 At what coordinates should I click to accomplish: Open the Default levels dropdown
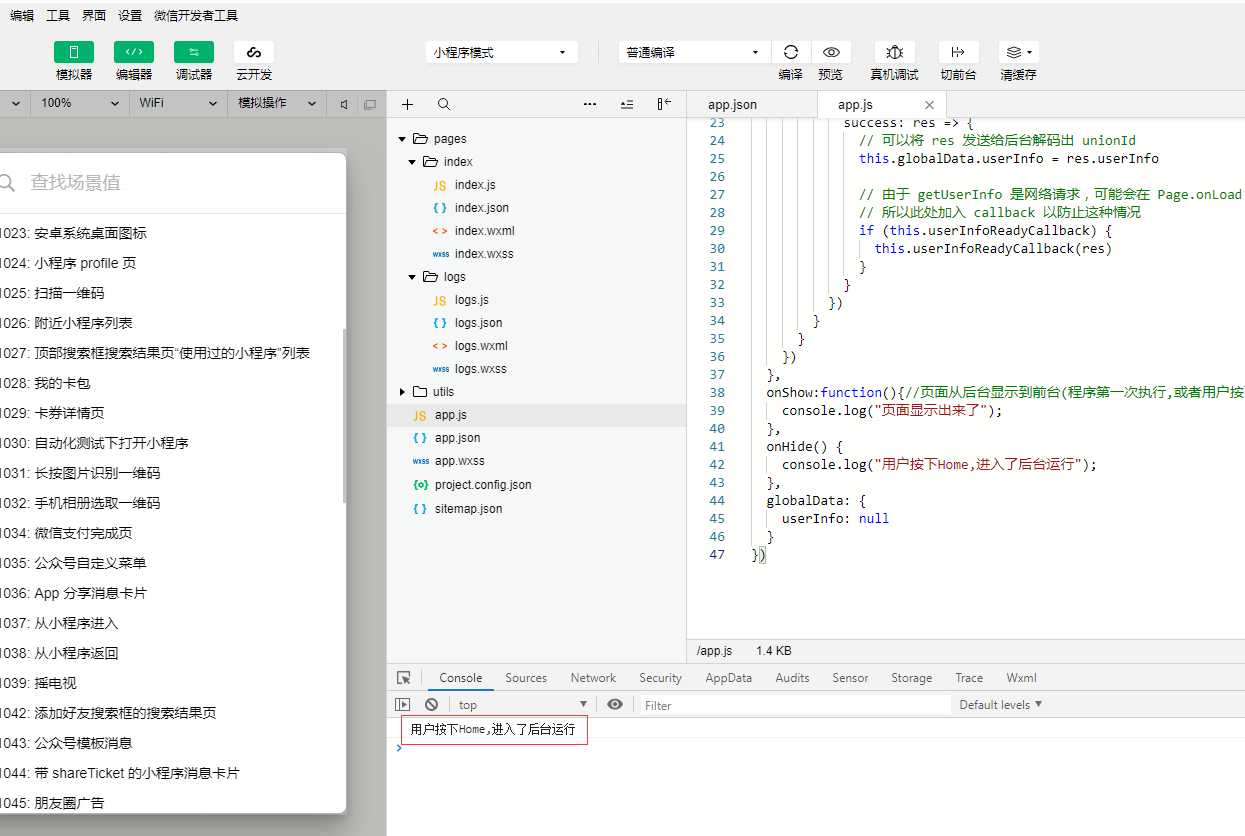(x=1000, y=705)
